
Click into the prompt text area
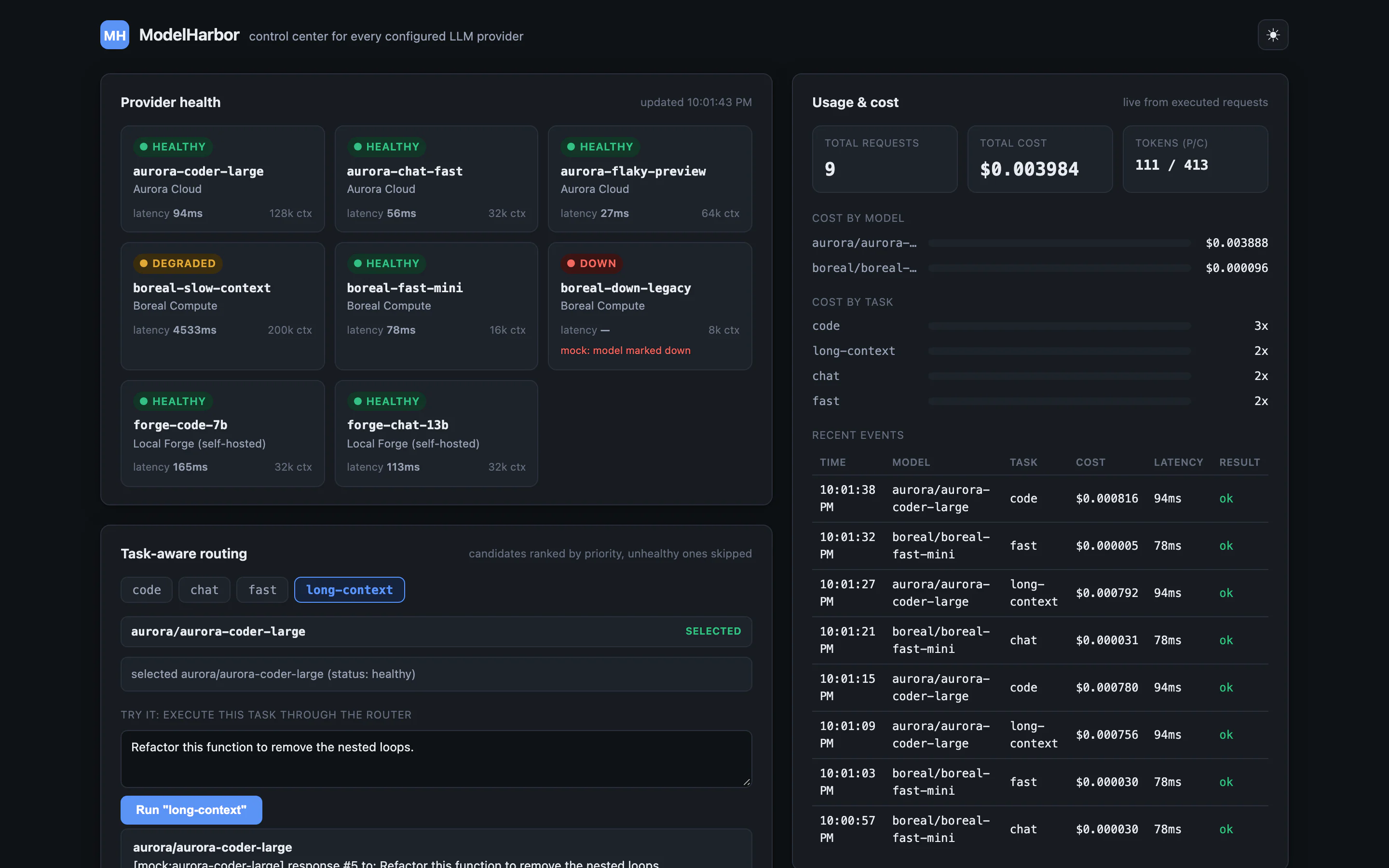[x=436, y=759]
